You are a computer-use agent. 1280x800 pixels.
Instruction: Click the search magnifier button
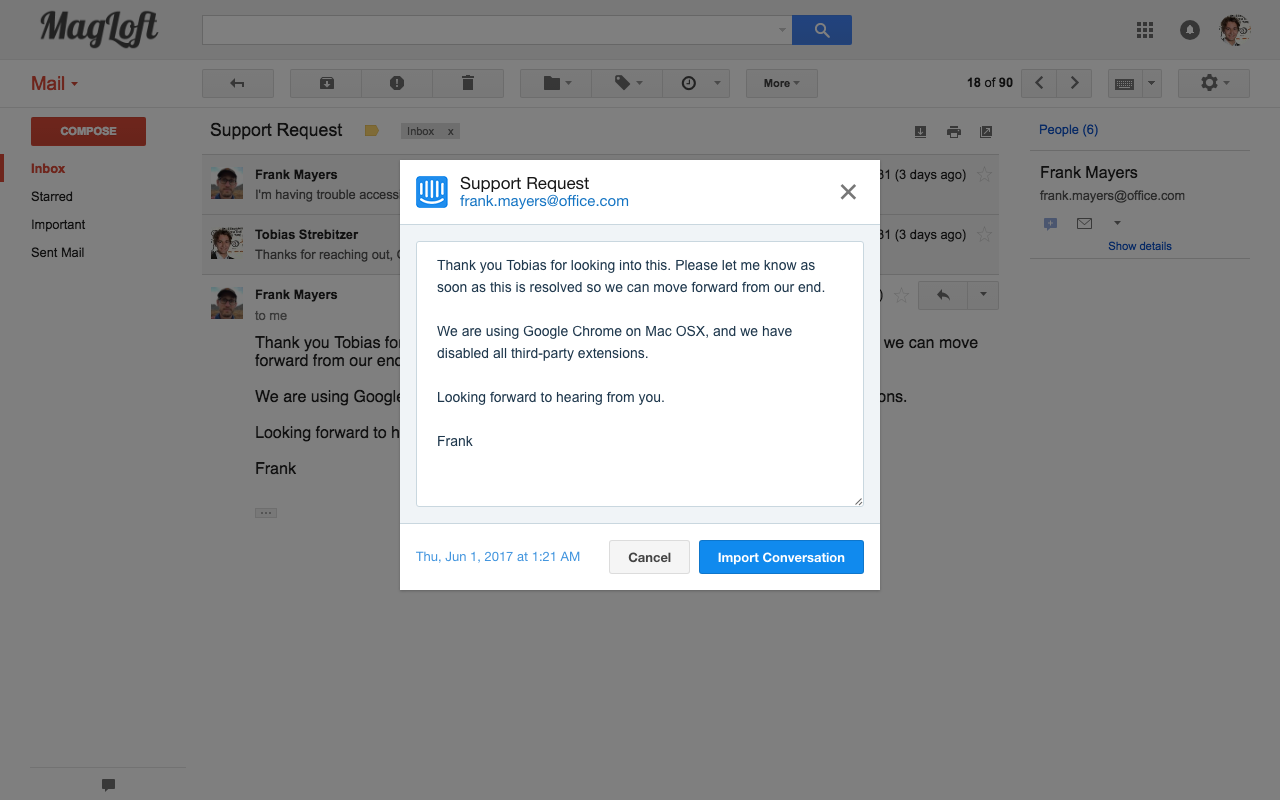(x=822, y=30)
